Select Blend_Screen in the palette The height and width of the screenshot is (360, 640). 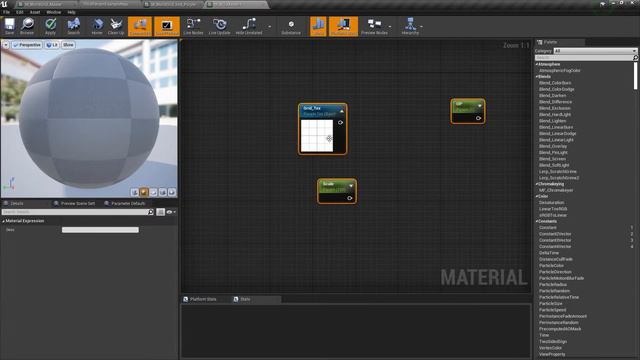(552, 159)
